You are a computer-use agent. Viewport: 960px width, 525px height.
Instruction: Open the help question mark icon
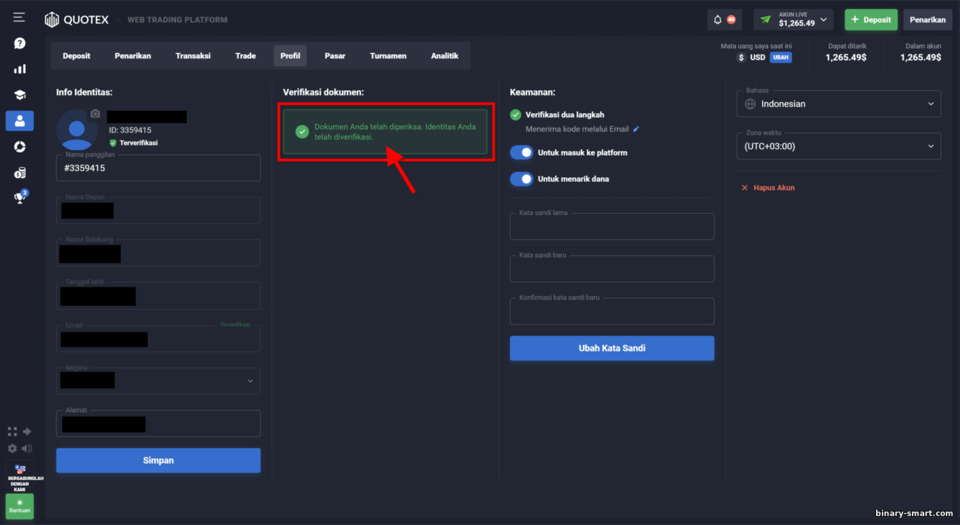tap(20, 43)
